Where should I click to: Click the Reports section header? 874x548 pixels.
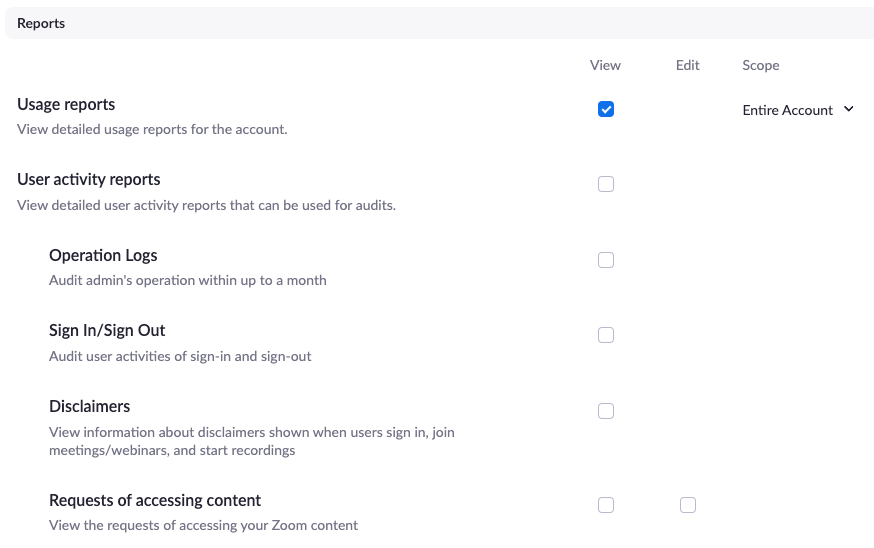[x=41, y=23]
